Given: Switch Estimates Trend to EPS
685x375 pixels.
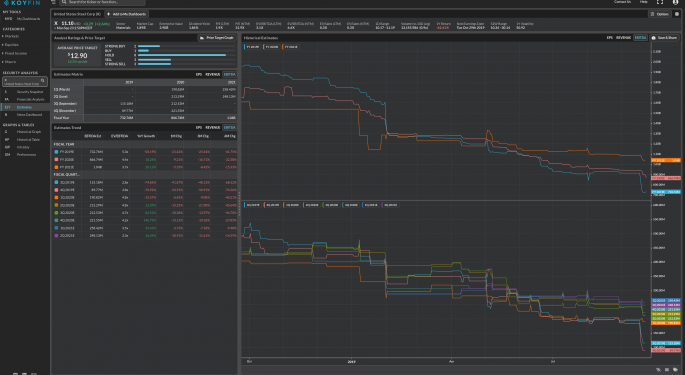Looking at the screenshot, I should coord(199,128).
